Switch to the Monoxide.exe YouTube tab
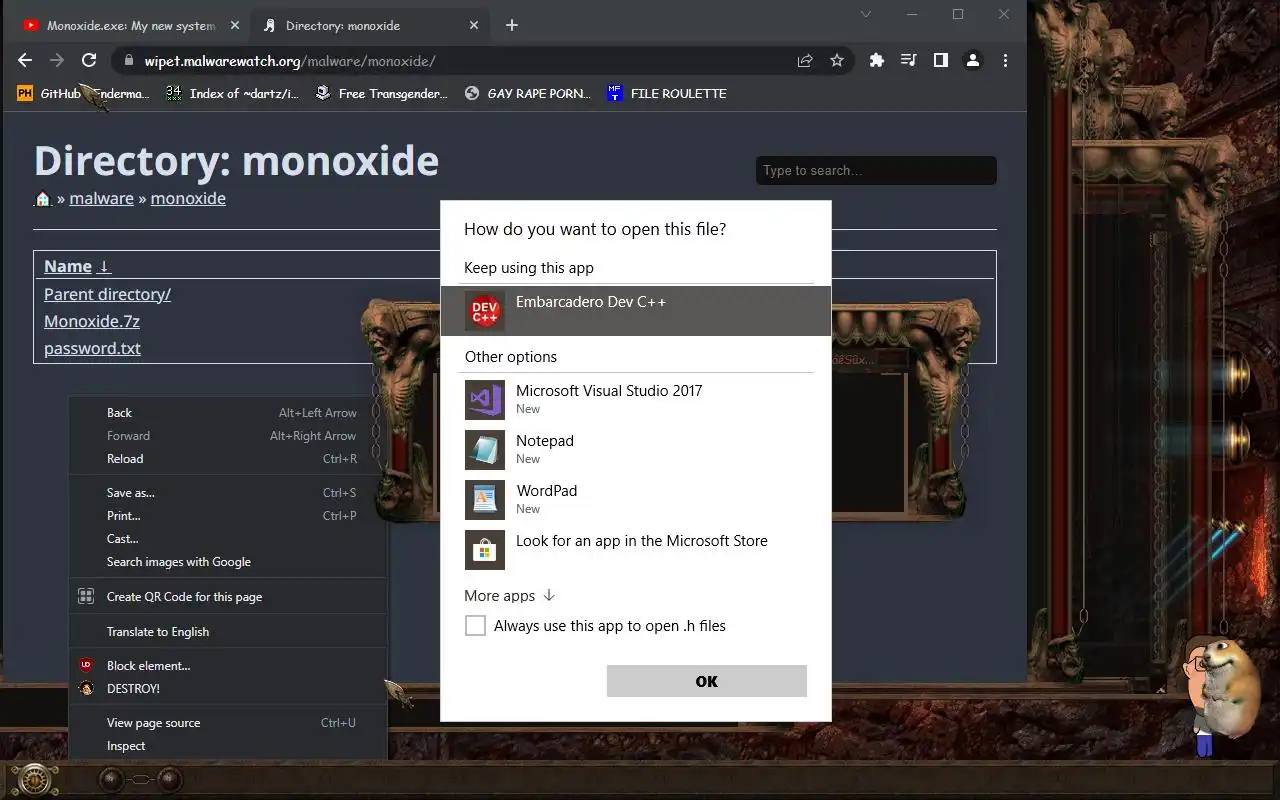1280x800 pixels. coord(130,26)
